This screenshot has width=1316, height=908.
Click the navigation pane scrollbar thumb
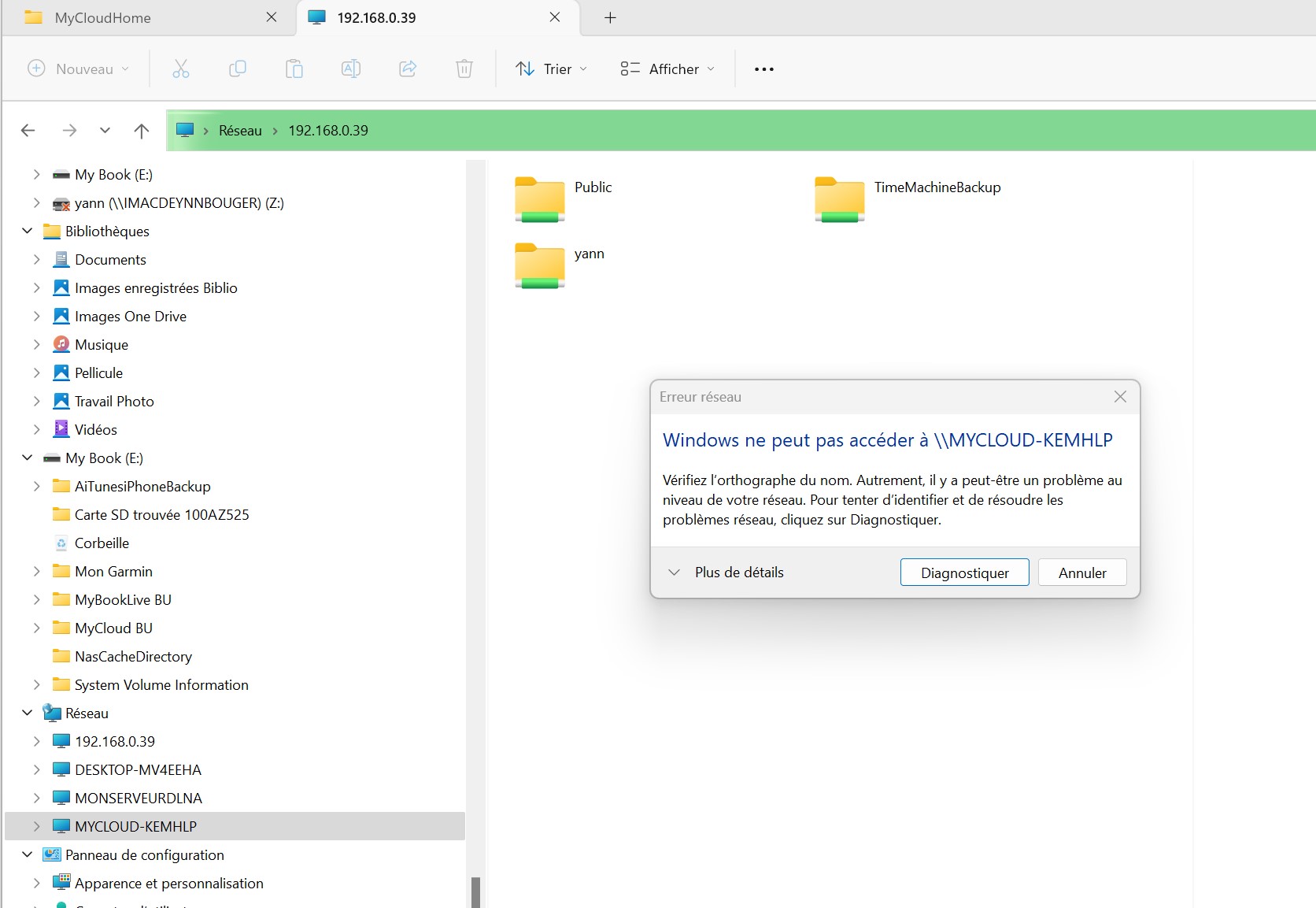click(475, 892)
